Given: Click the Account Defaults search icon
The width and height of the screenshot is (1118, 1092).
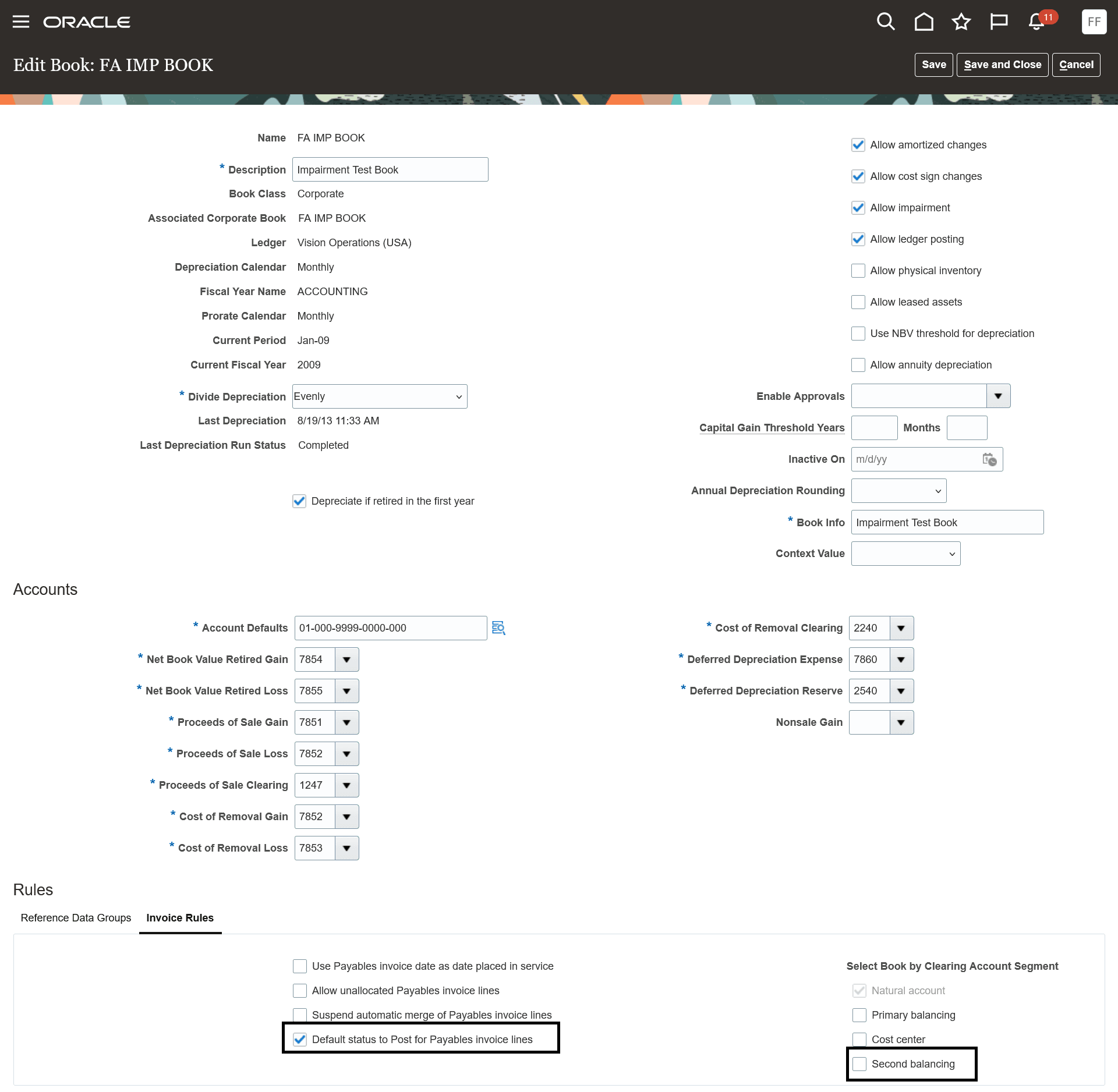Looking at the screenshot, I should click(x=498, y=628).
